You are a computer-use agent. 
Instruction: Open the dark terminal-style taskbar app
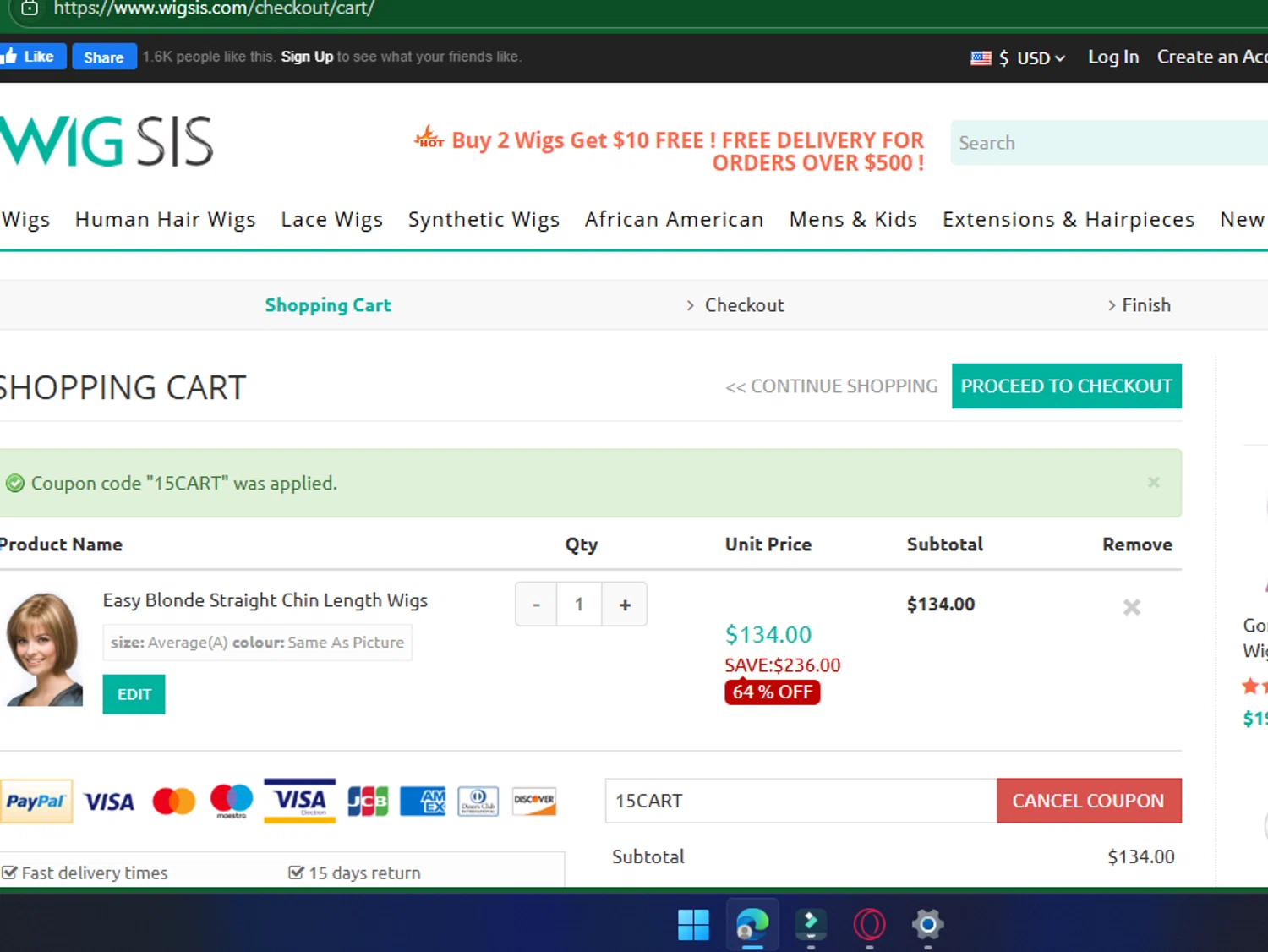click(x=811, y=924)
